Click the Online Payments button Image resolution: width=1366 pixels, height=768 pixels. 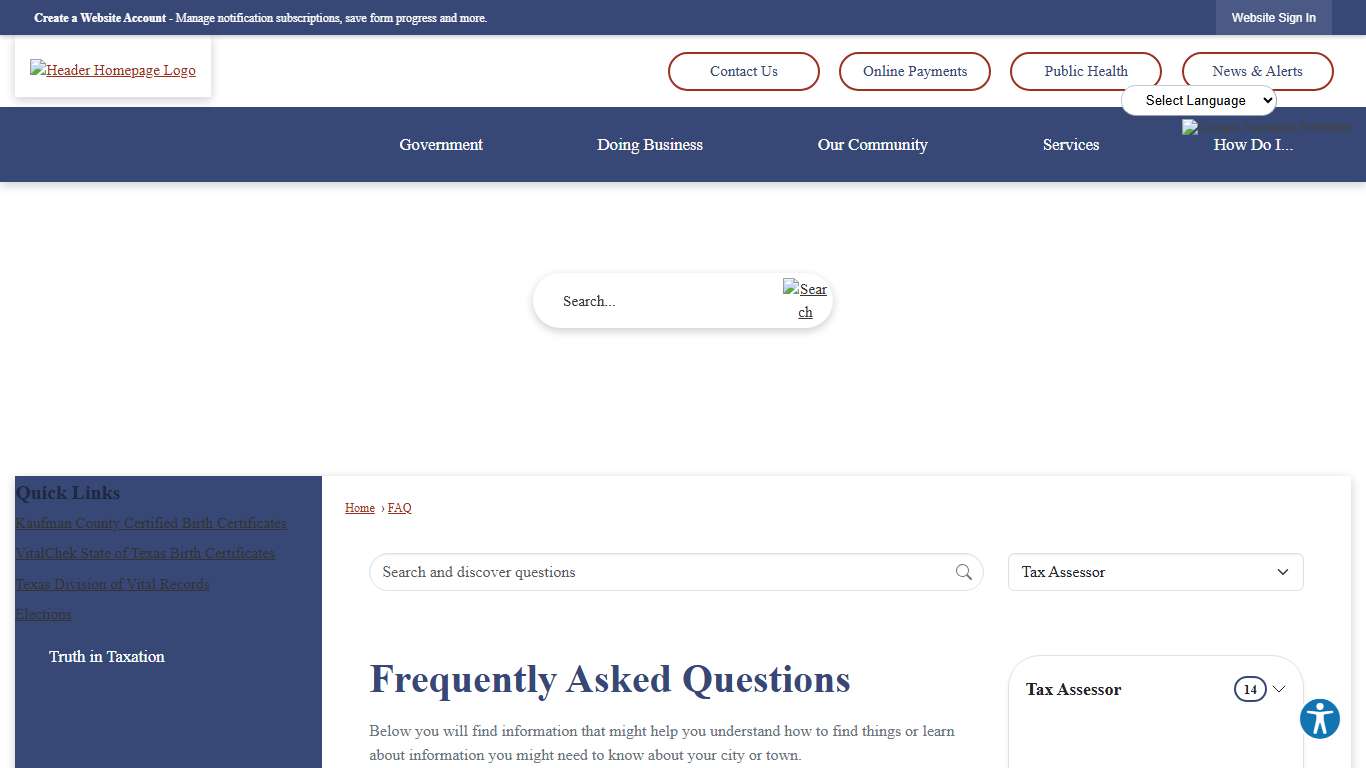tap(914, 71)
